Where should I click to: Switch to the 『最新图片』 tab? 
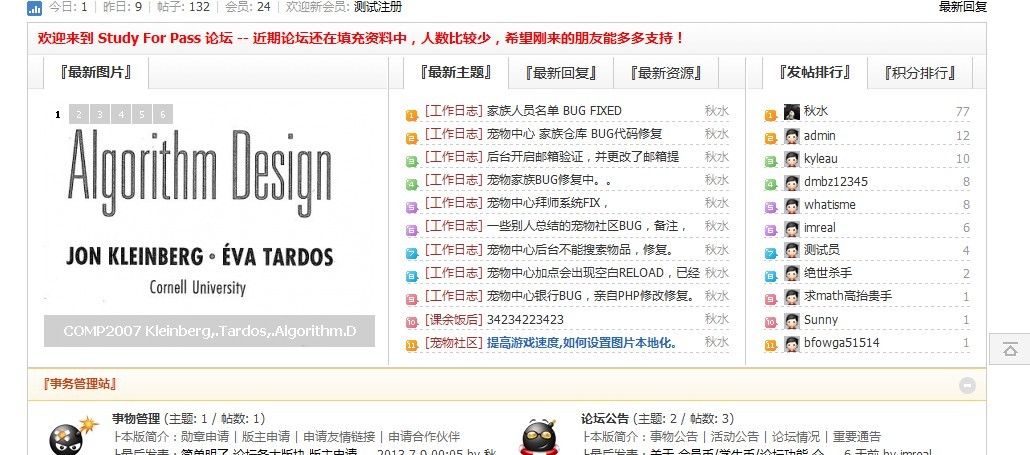[x=96, y=73]
